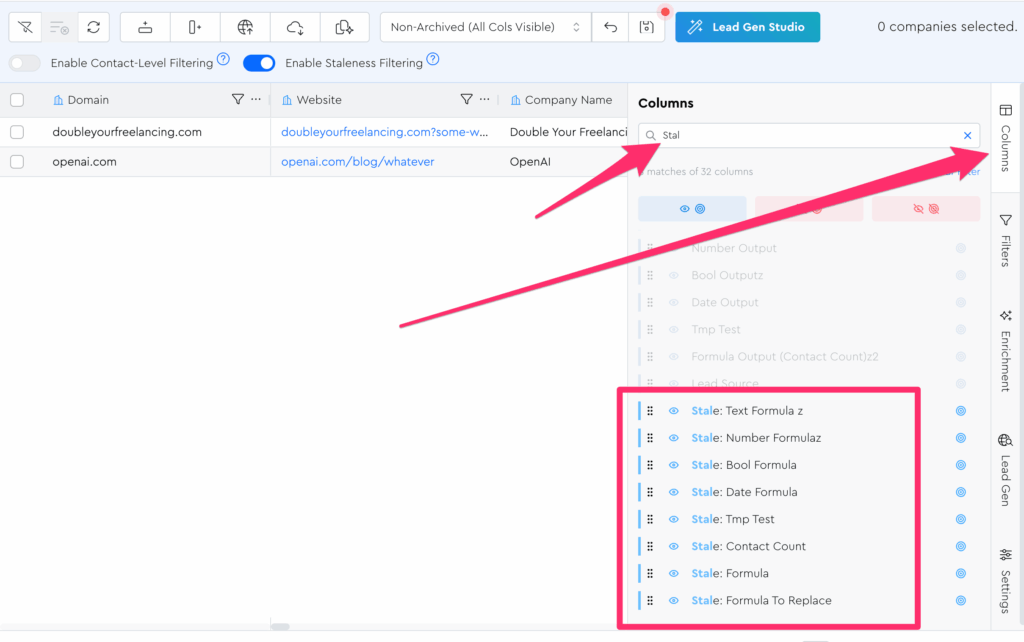
Task: Hide the Stale: Date Formula column
Action: (x=673, y=492)
